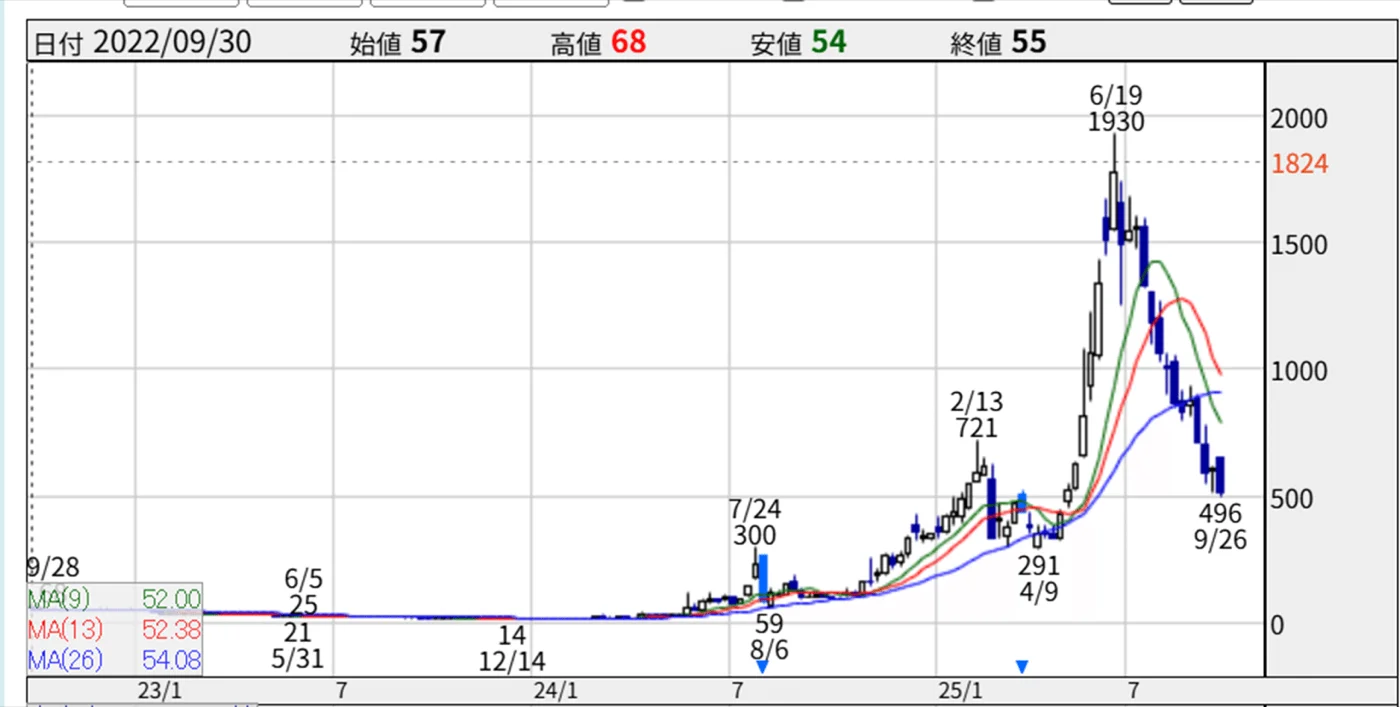1400x707 pixels.
Task: Click the 1500 price axis label
Action: click(x=1300, y=245)
